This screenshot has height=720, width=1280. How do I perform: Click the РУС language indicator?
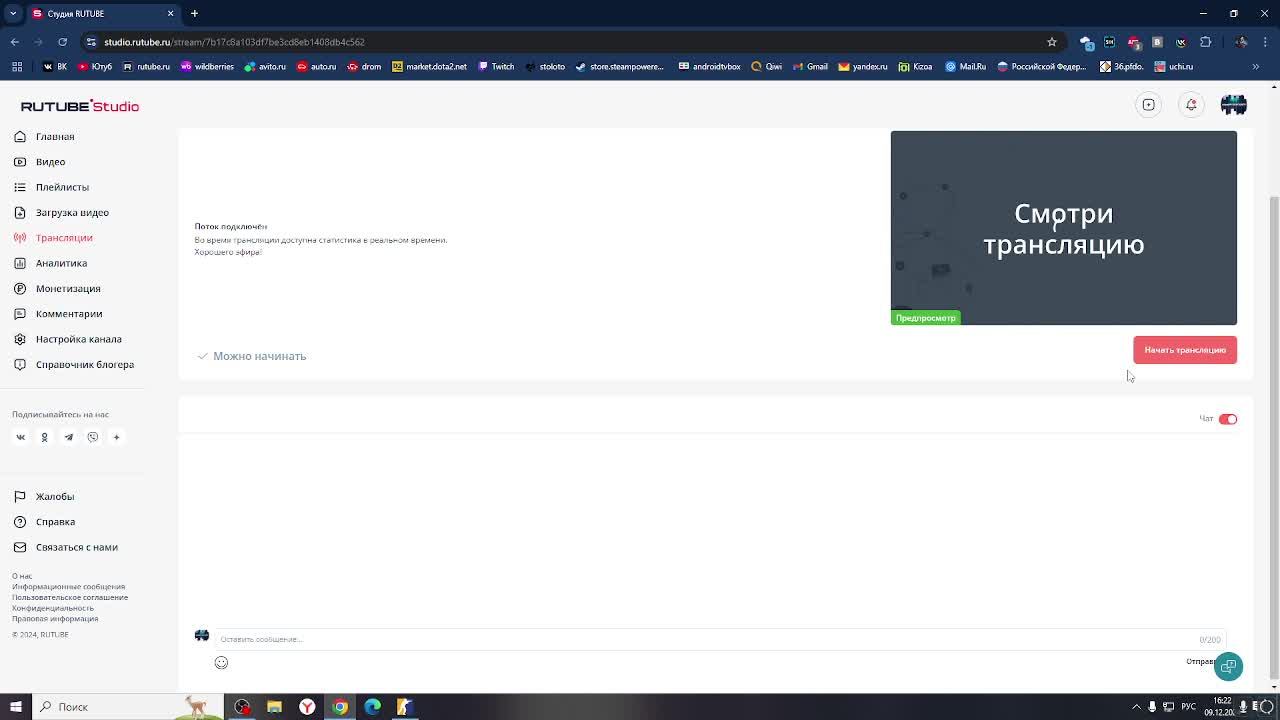point(1189,707)
